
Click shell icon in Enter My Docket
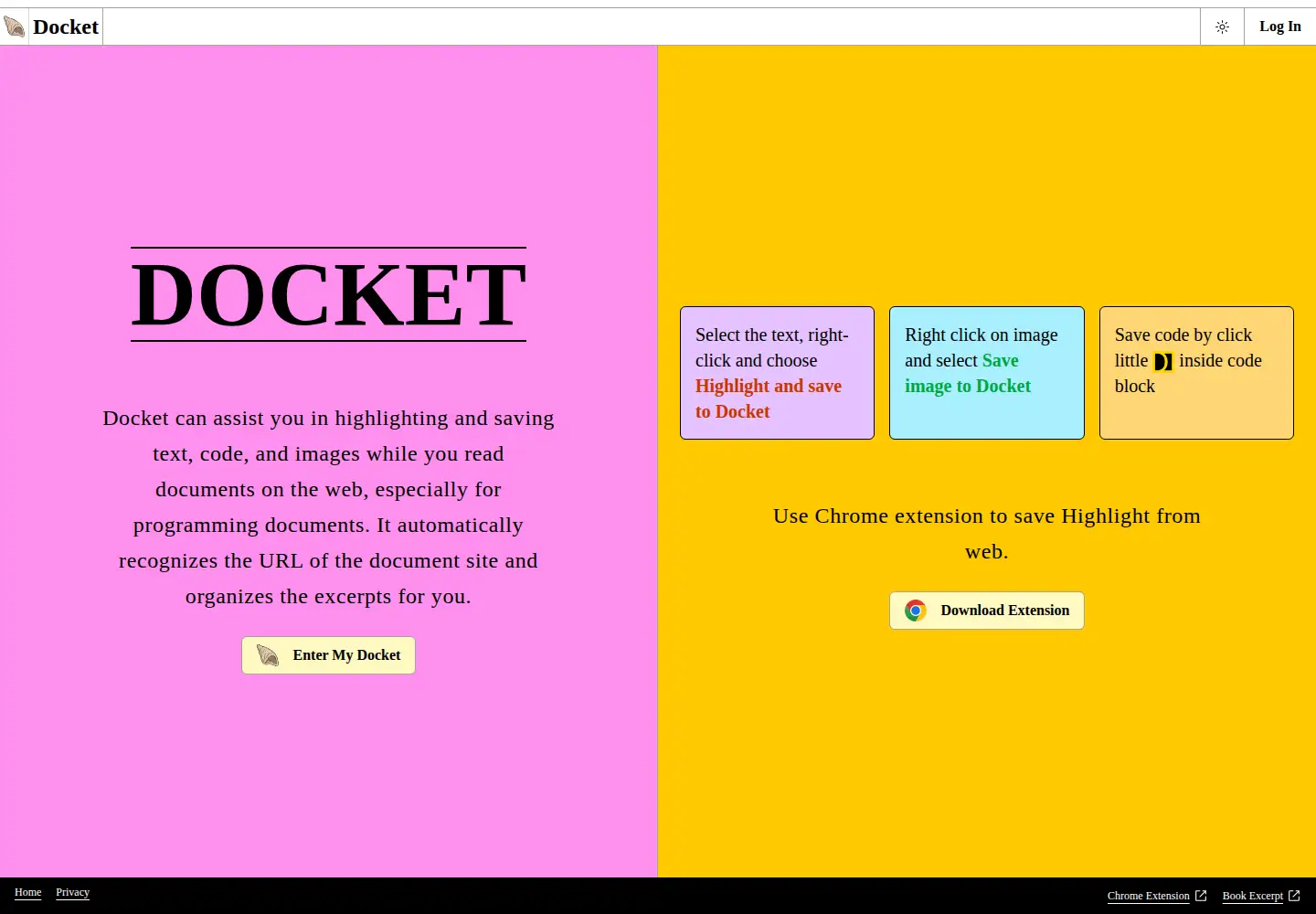(x=268, y=655)
